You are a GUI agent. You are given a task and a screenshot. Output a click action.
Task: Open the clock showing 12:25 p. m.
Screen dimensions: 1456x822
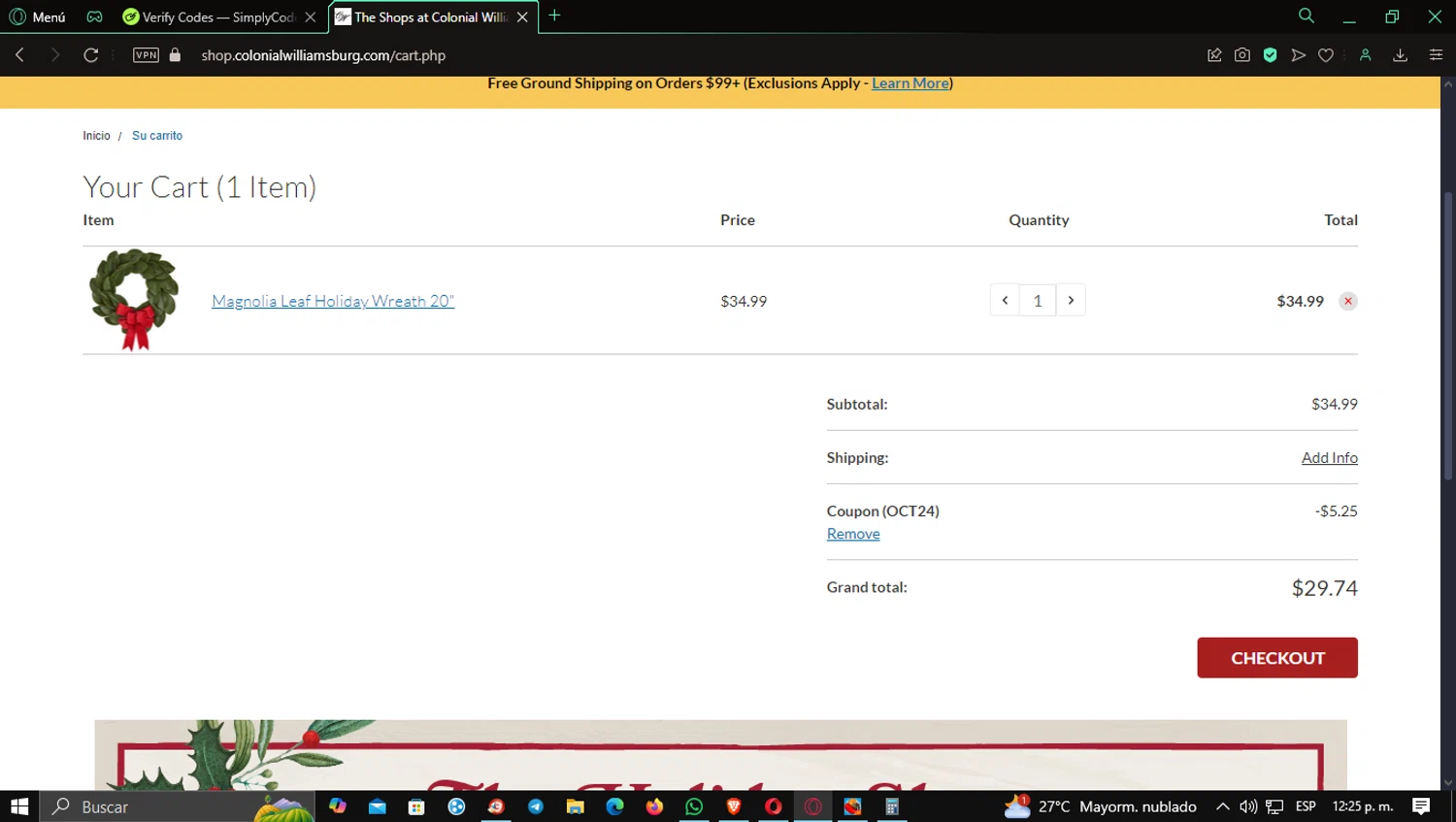(x=1363, y=806)
